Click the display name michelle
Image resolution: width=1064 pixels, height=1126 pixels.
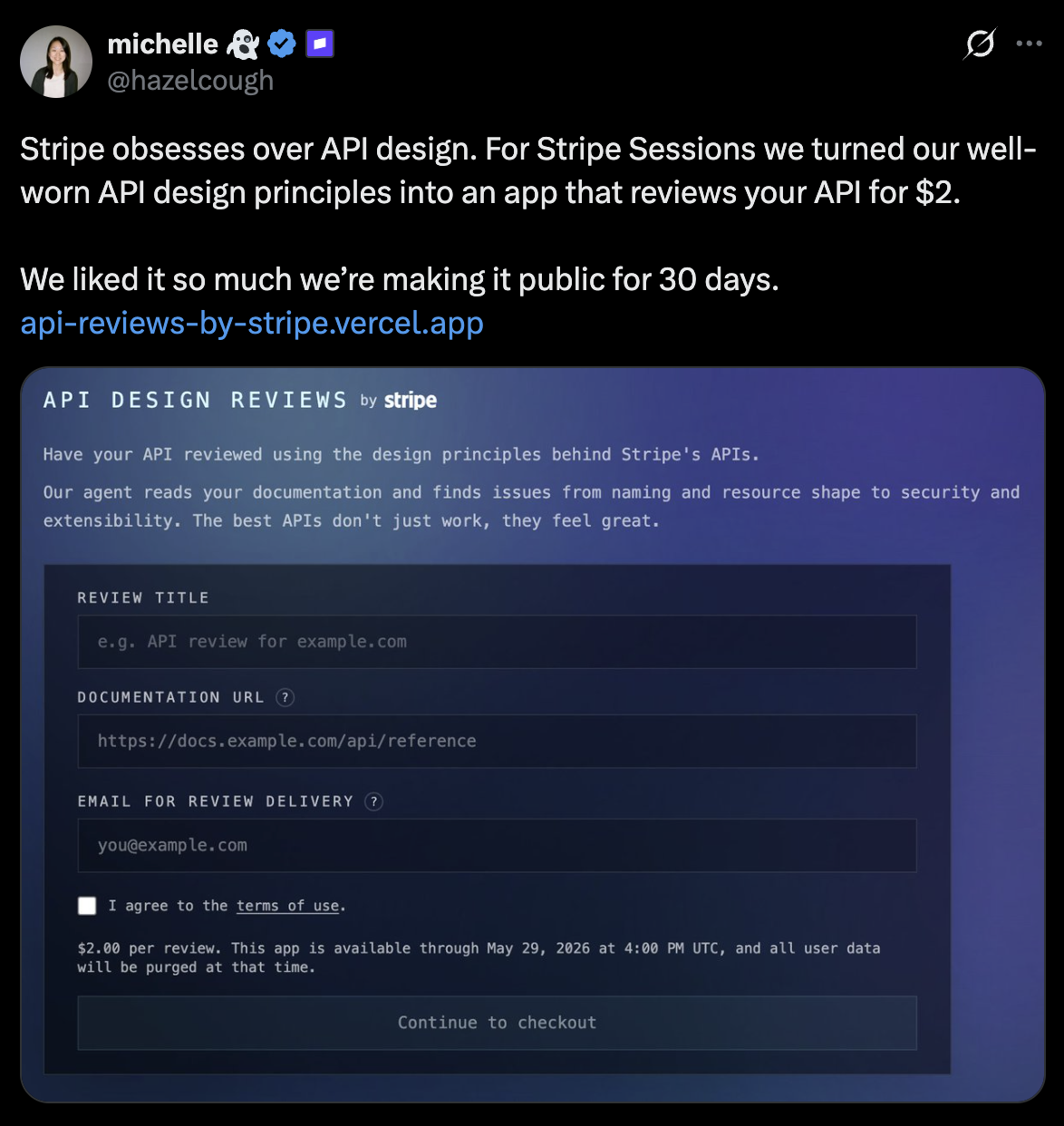(x=163, y=44)
